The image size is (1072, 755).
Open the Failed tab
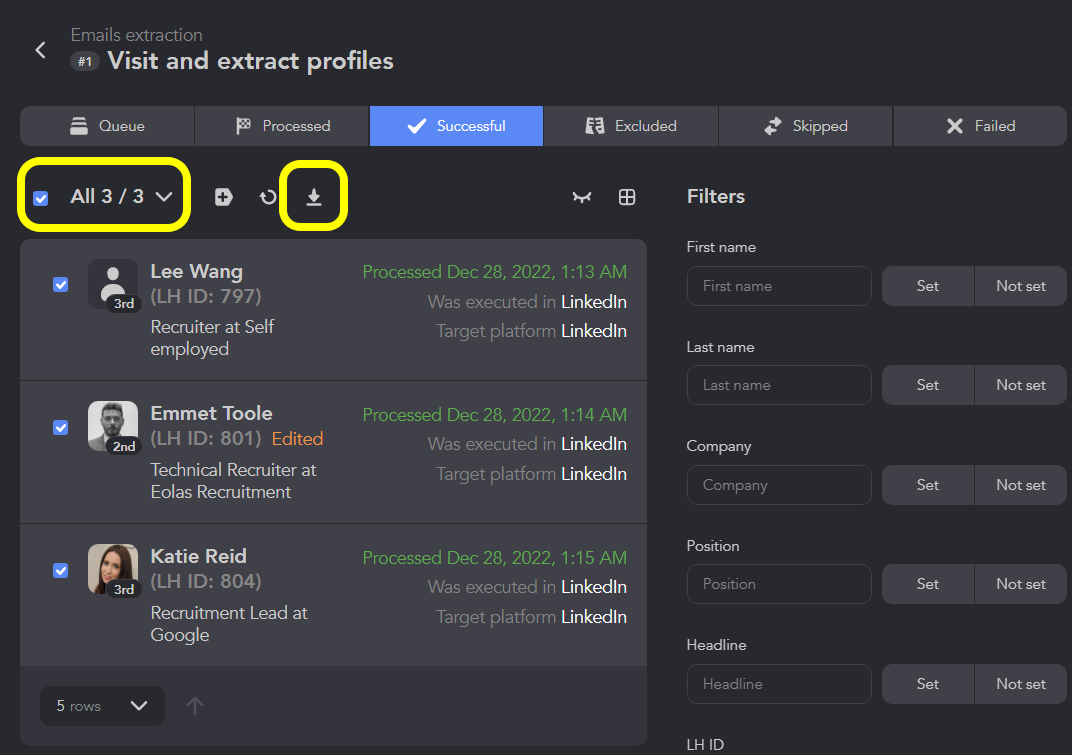coord(980,126)
